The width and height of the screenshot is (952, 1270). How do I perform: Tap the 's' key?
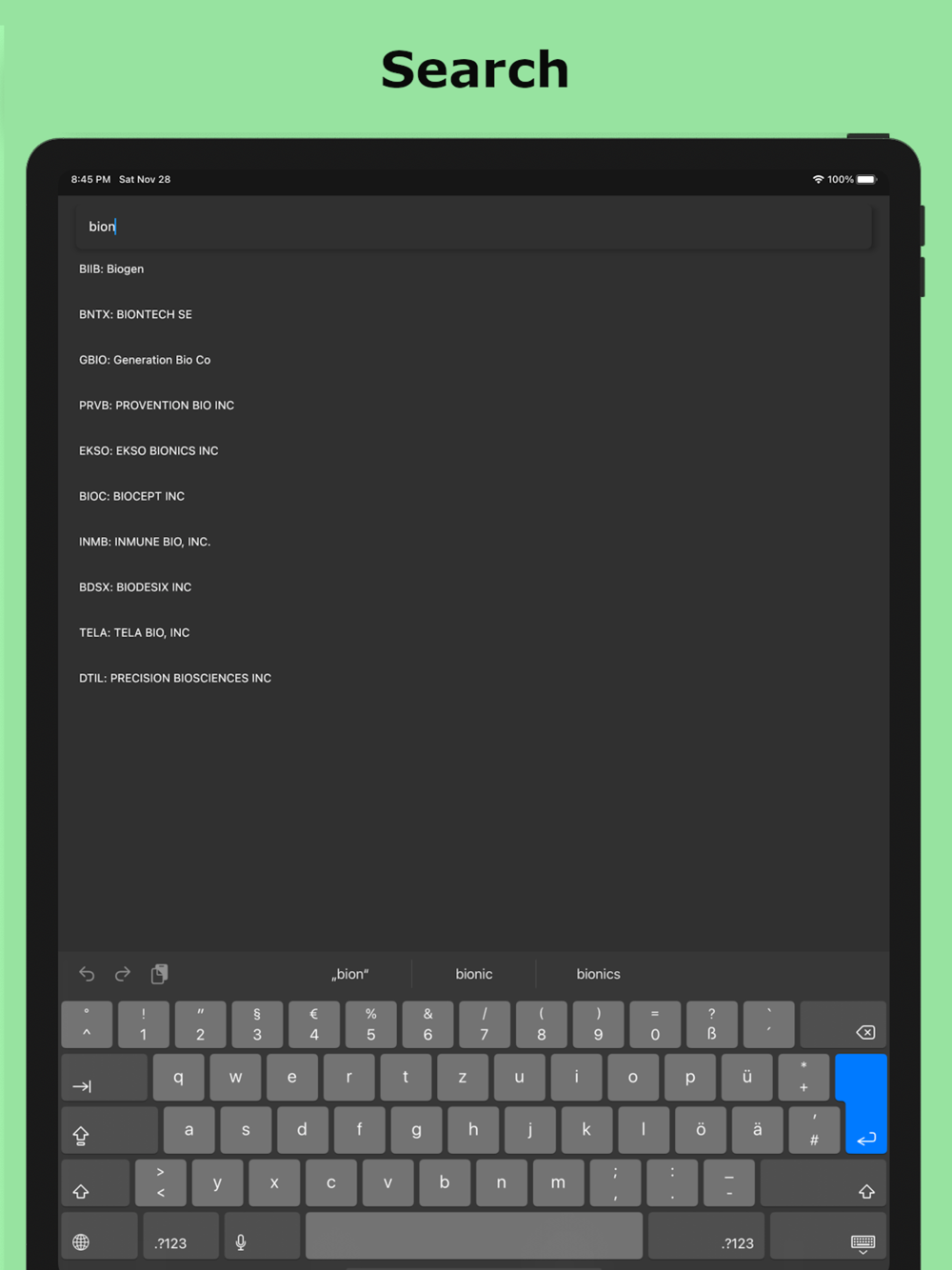246,1130
